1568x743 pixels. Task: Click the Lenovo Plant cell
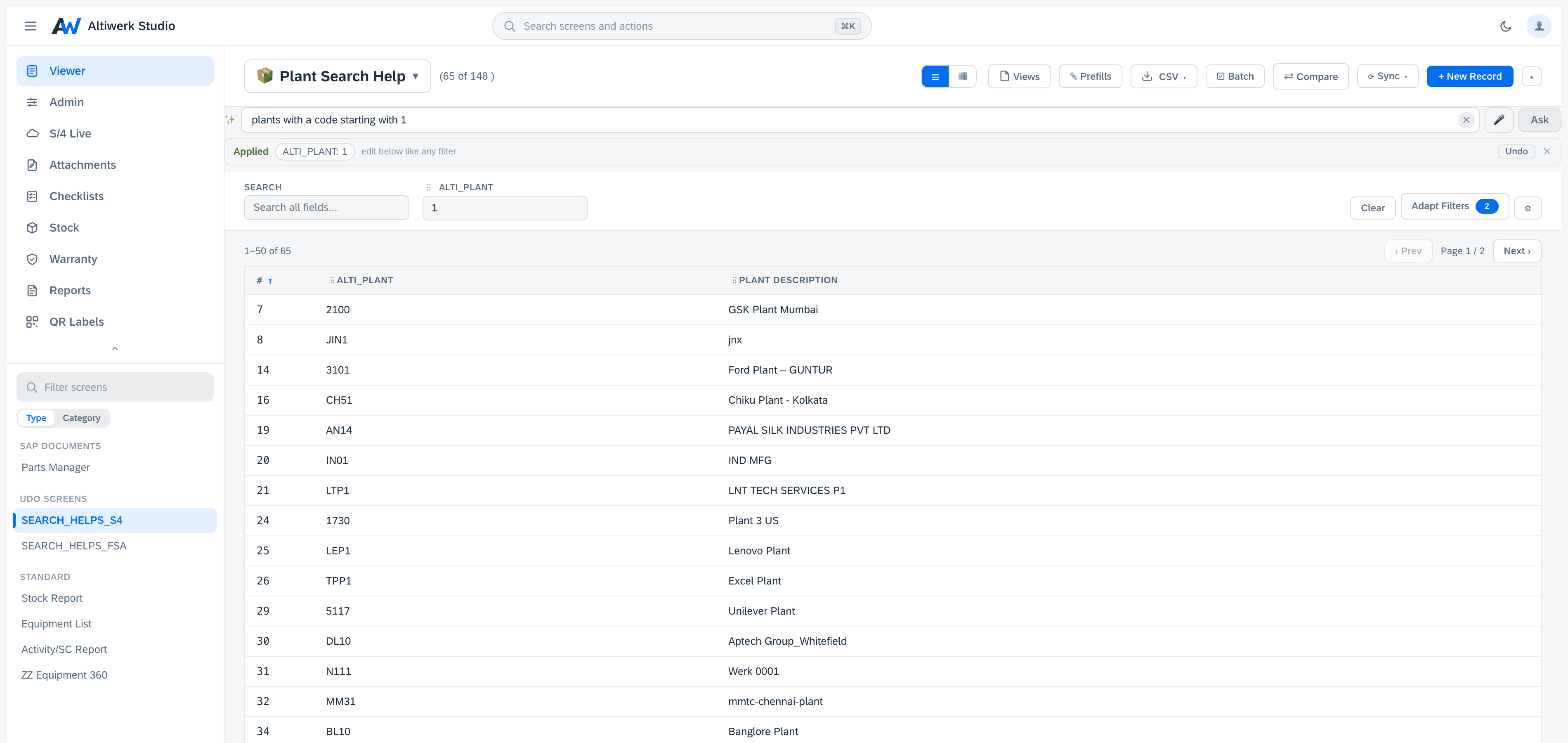point(759,551)
